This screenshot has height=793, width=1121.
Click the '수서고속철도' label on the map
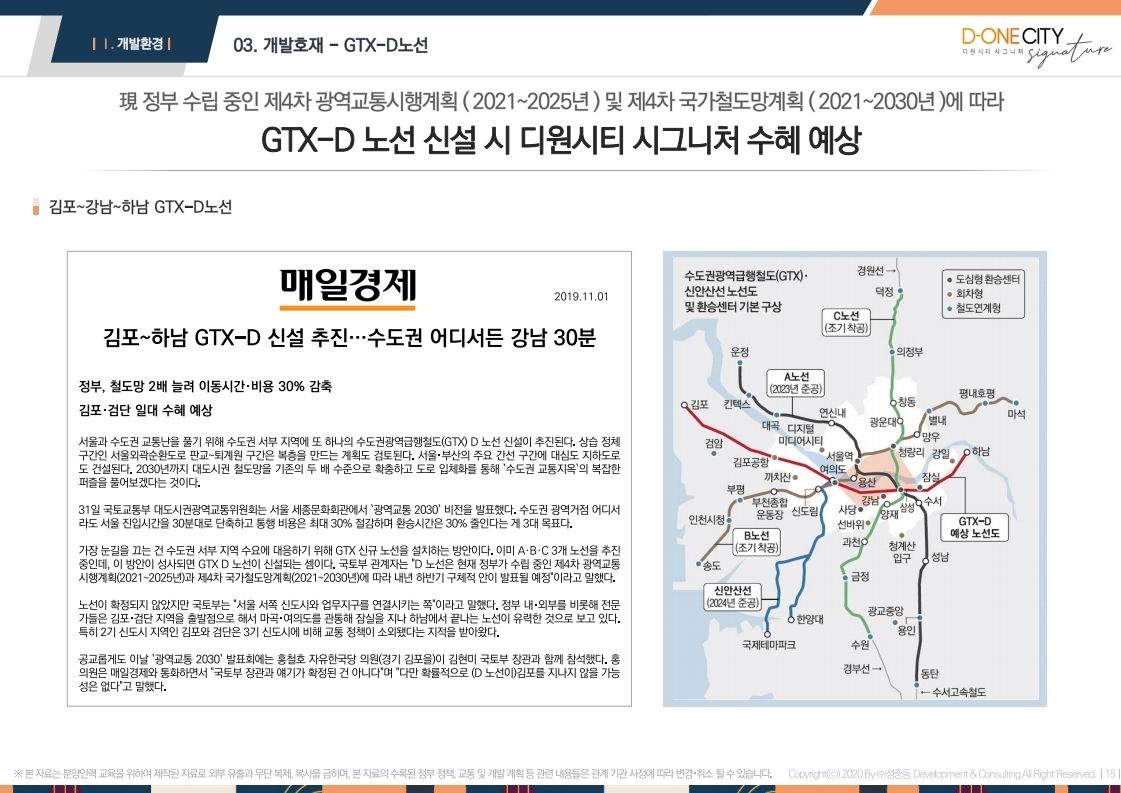958,692
